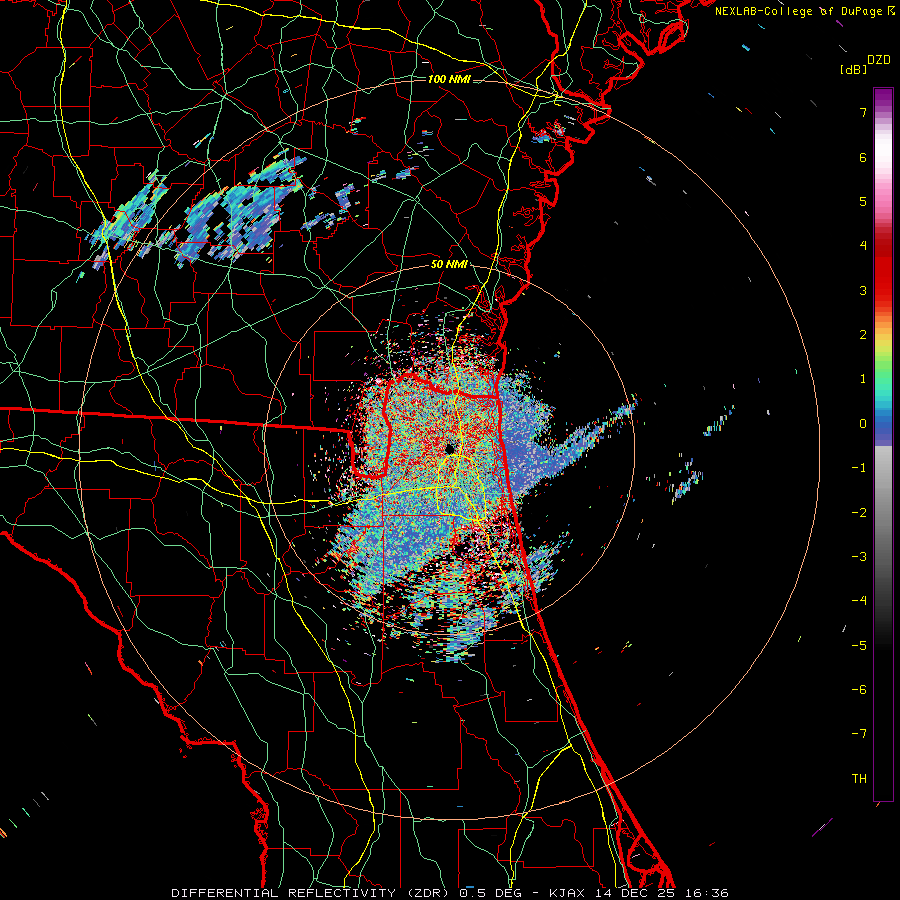Click the "100 NMI" range ring label
The height and width of the screenshot is (900, 900).
(449, 79)
